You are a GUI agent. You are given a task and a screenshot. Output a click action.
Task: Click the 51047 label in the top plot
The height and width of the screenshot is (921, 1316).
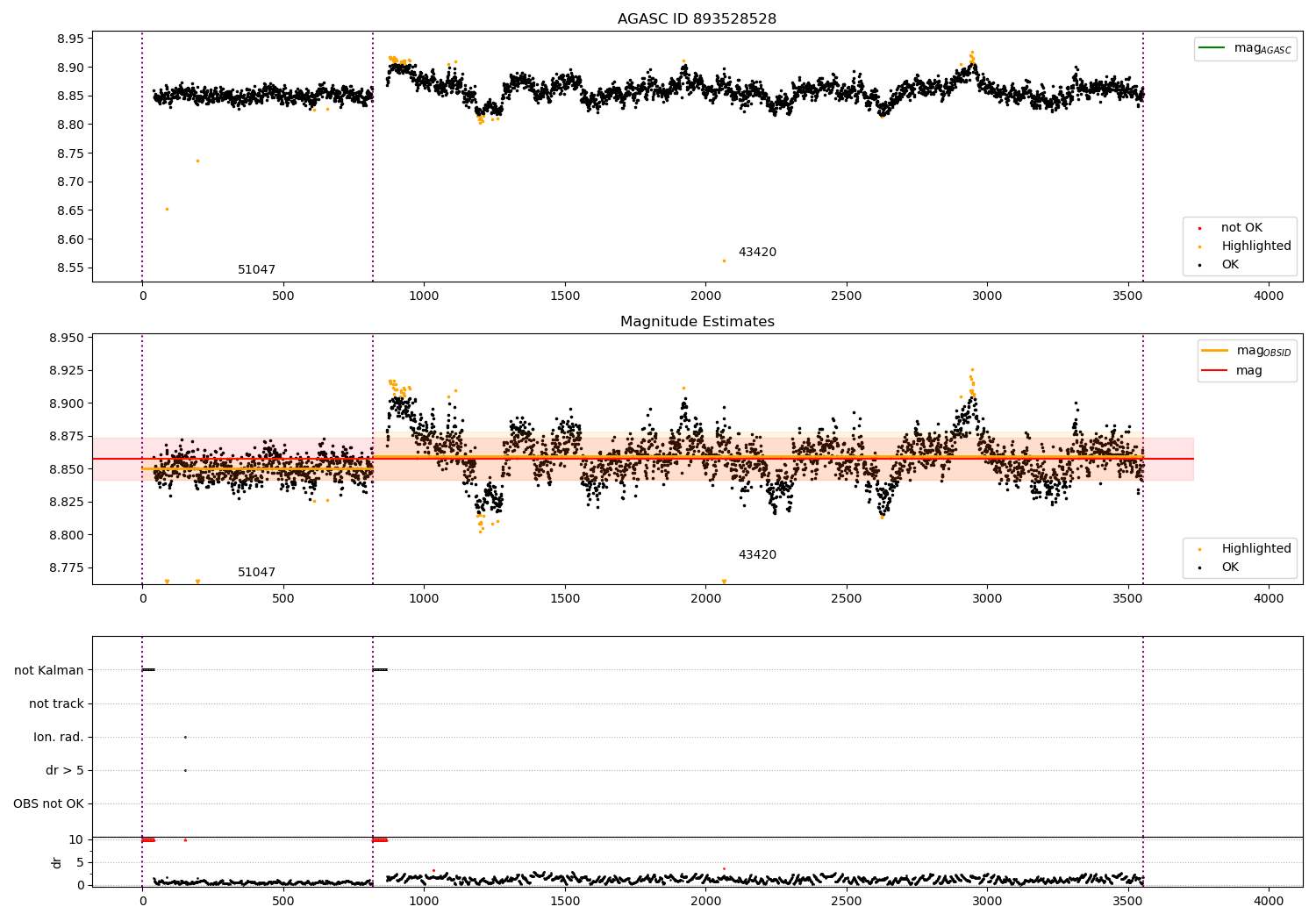[256, 270]
